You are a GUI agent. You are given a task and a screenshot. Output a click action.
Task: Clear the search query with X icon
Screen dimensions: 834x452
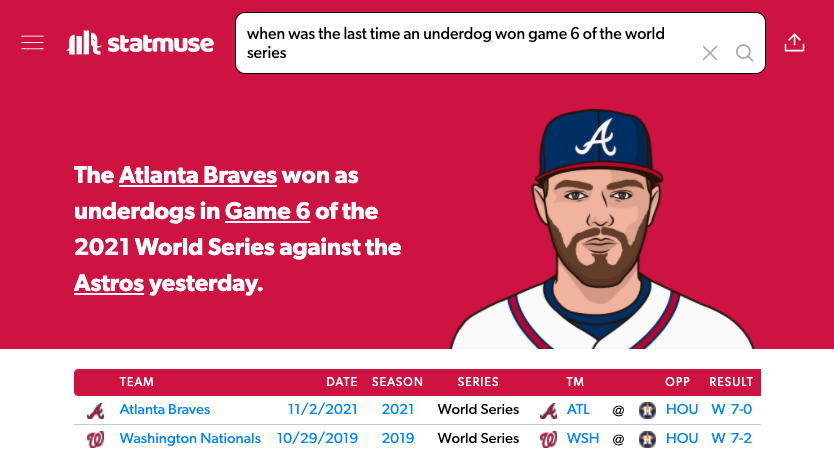click(710, 53)
